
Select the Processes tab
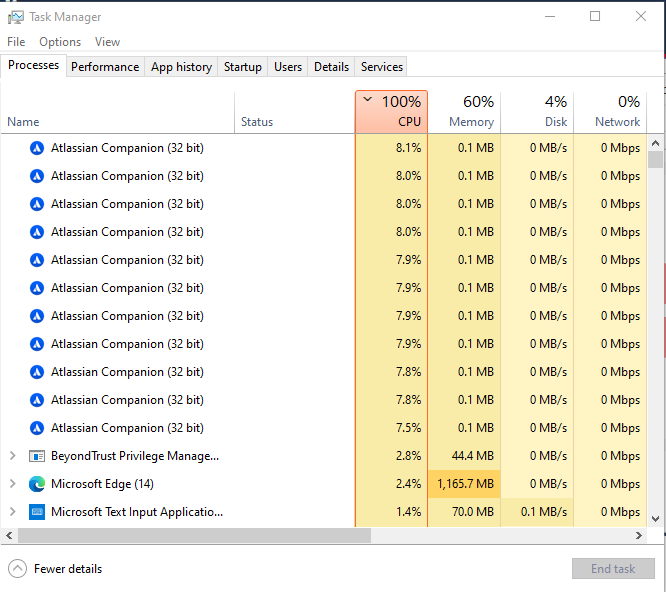click(34, 65)
